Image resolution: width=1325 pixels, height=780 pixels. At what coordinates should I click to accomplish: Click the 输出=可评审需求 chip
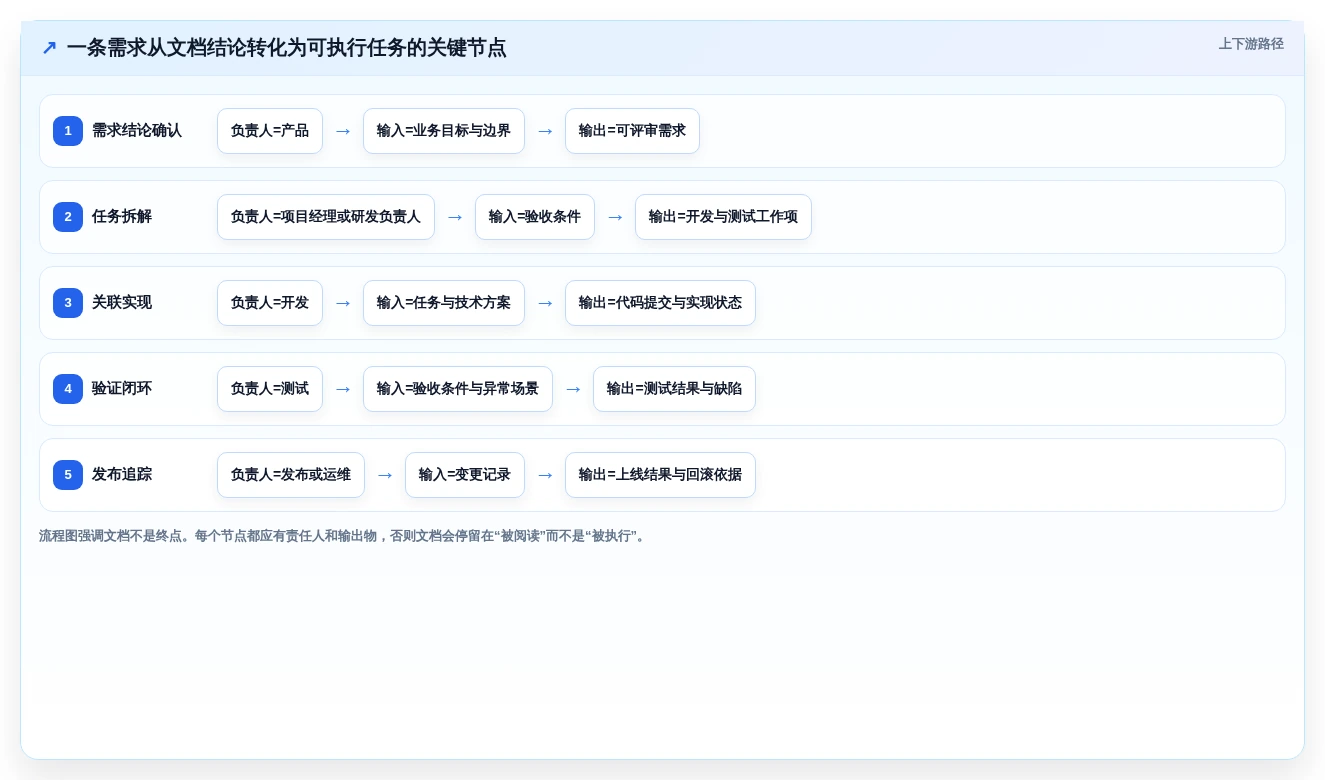click(x=632, y=131)
